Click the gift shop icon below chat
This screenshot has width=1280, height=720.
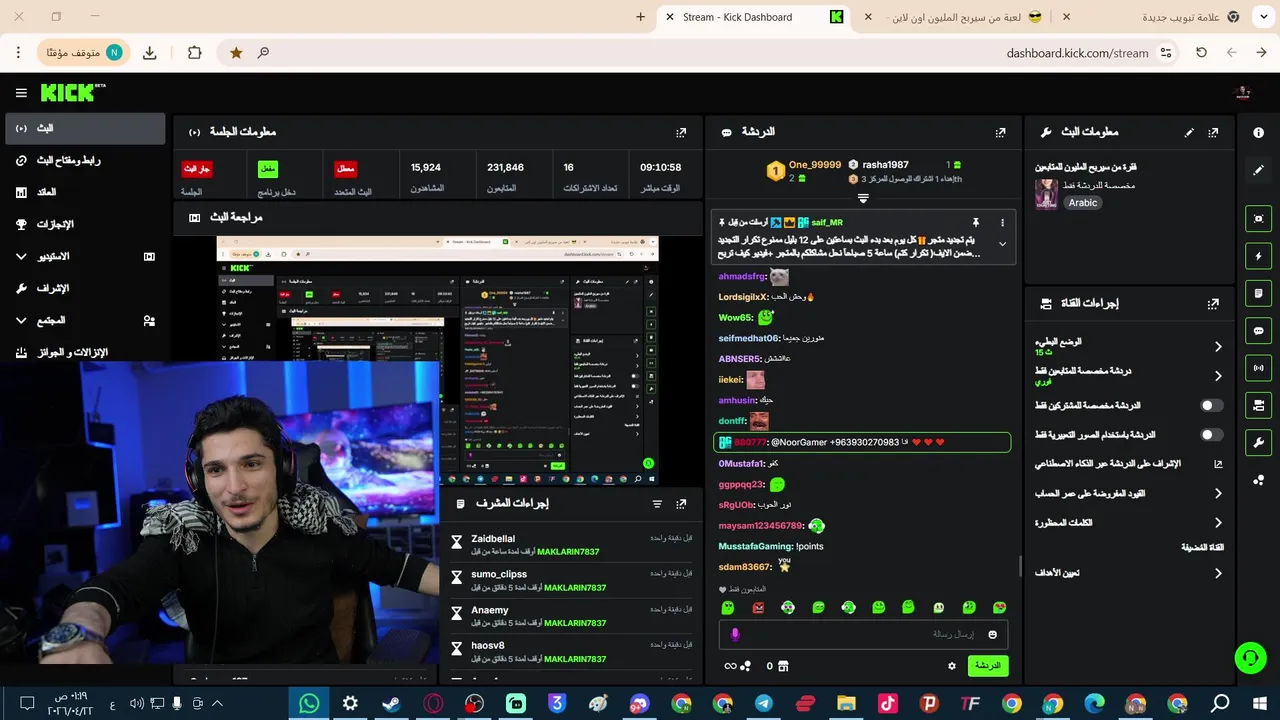[x=783, y=666]
